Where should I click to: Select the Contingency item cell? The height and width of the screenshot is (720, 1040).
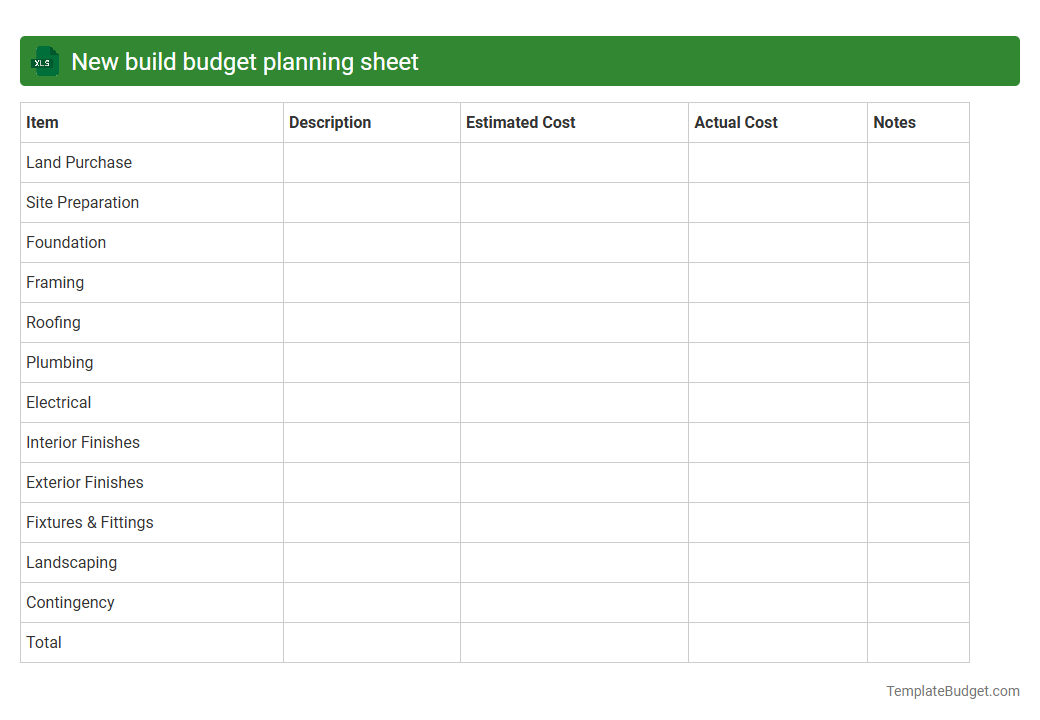click(x=70, y=602)
